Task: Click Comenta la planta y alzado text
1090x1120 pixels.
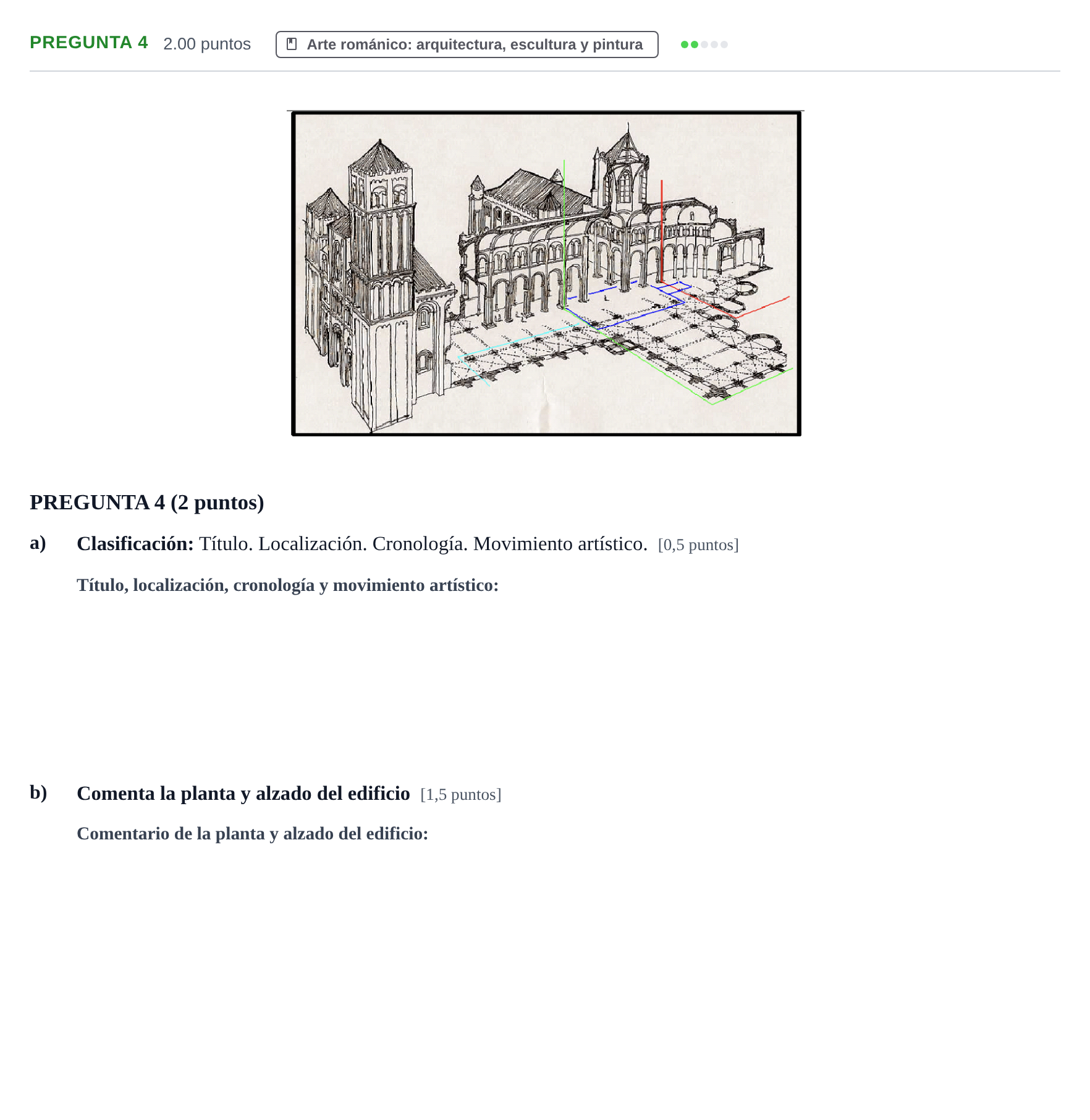Action: (x=243, y=793)
